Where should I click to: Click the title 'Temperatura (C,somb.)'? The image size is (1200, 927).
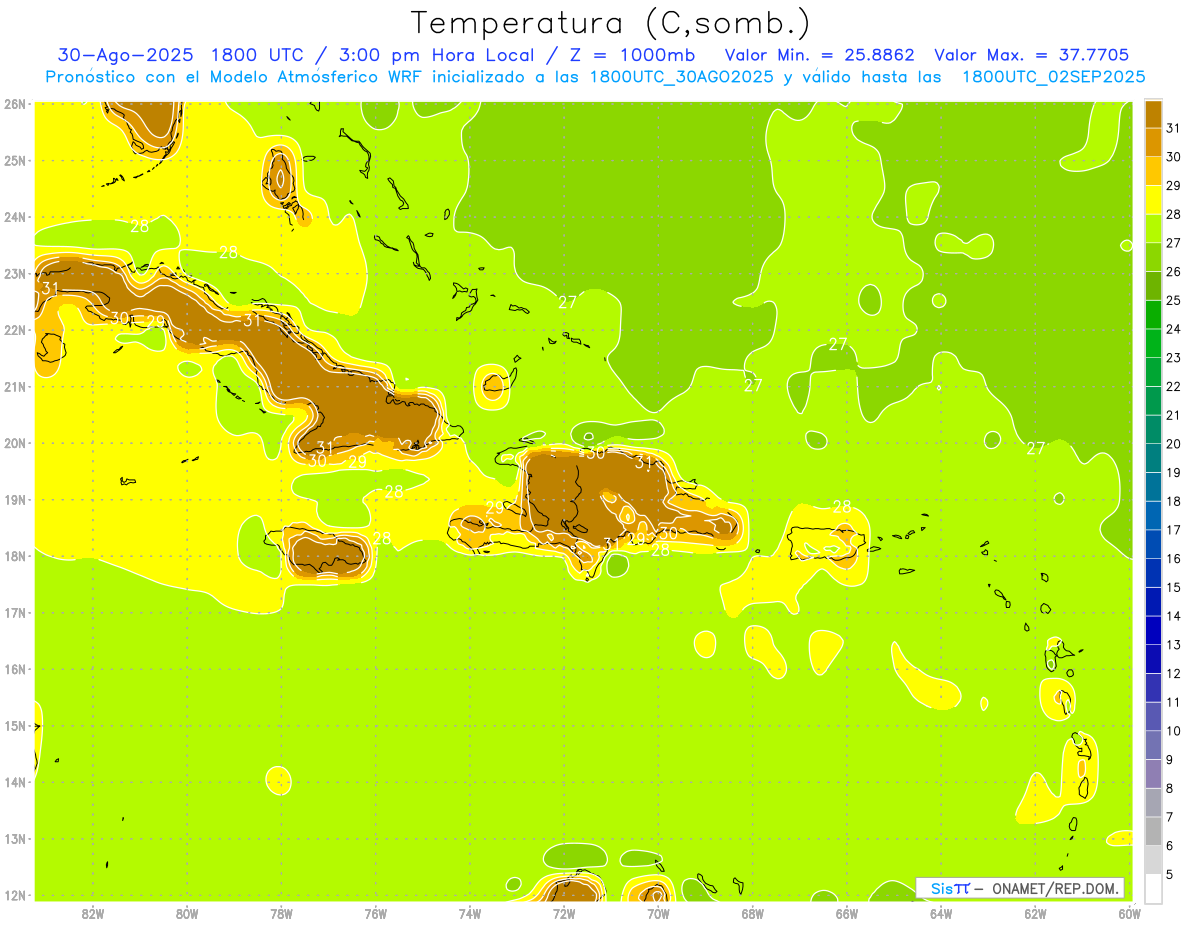point(611,24)
